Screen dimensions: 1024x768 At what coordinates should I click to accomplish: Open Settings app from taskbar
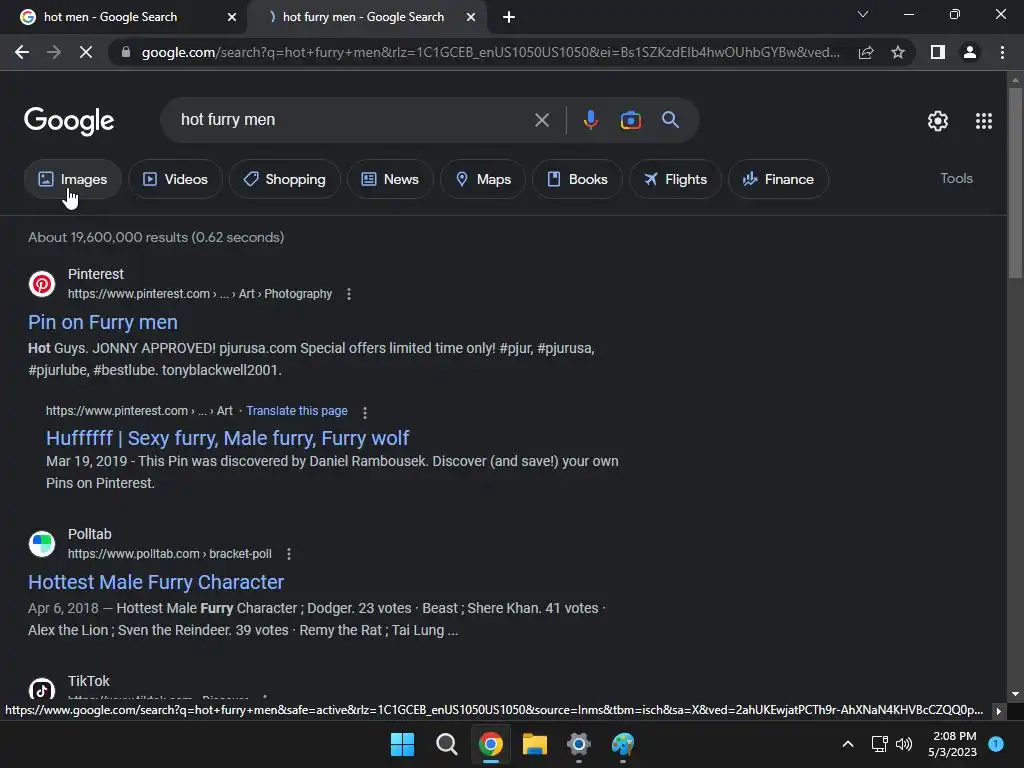coord(579,744)
